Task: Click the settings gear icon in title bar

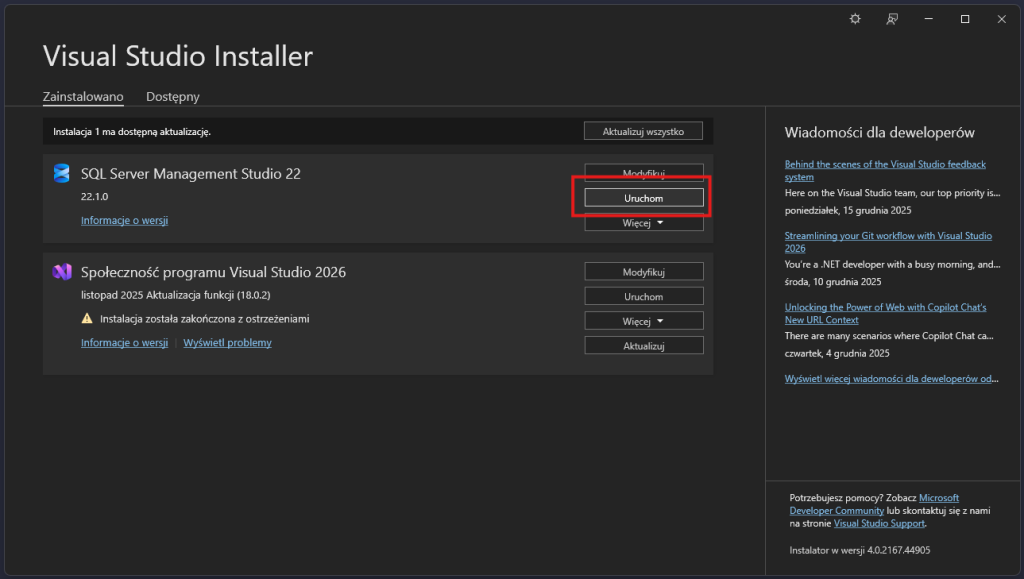Action: pyautogui.click(x=855, y=19)
